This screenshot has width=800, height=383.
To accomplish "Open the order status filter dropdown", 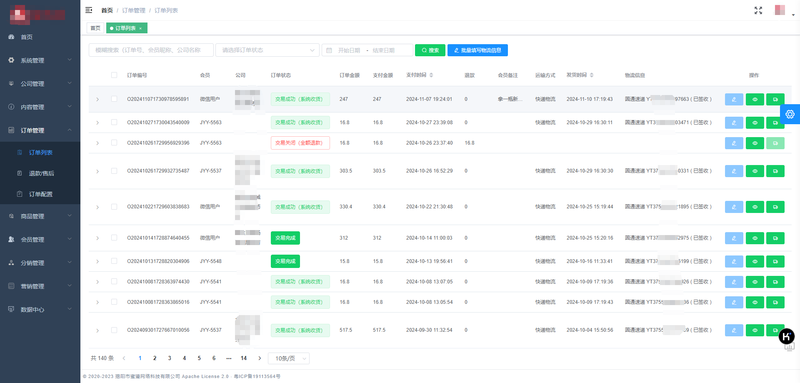I will 267,50.
